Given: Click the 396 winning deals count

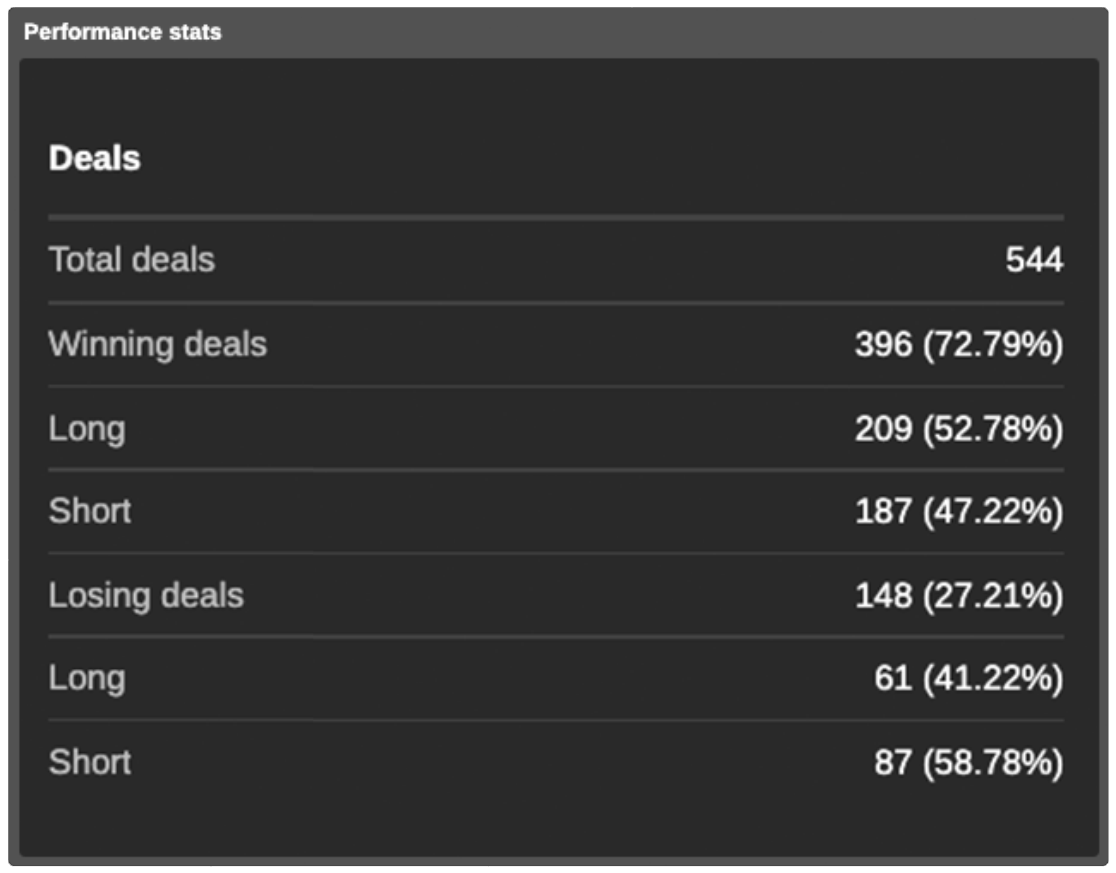Looking at the screenshot, I should click(x=883, y=345).
